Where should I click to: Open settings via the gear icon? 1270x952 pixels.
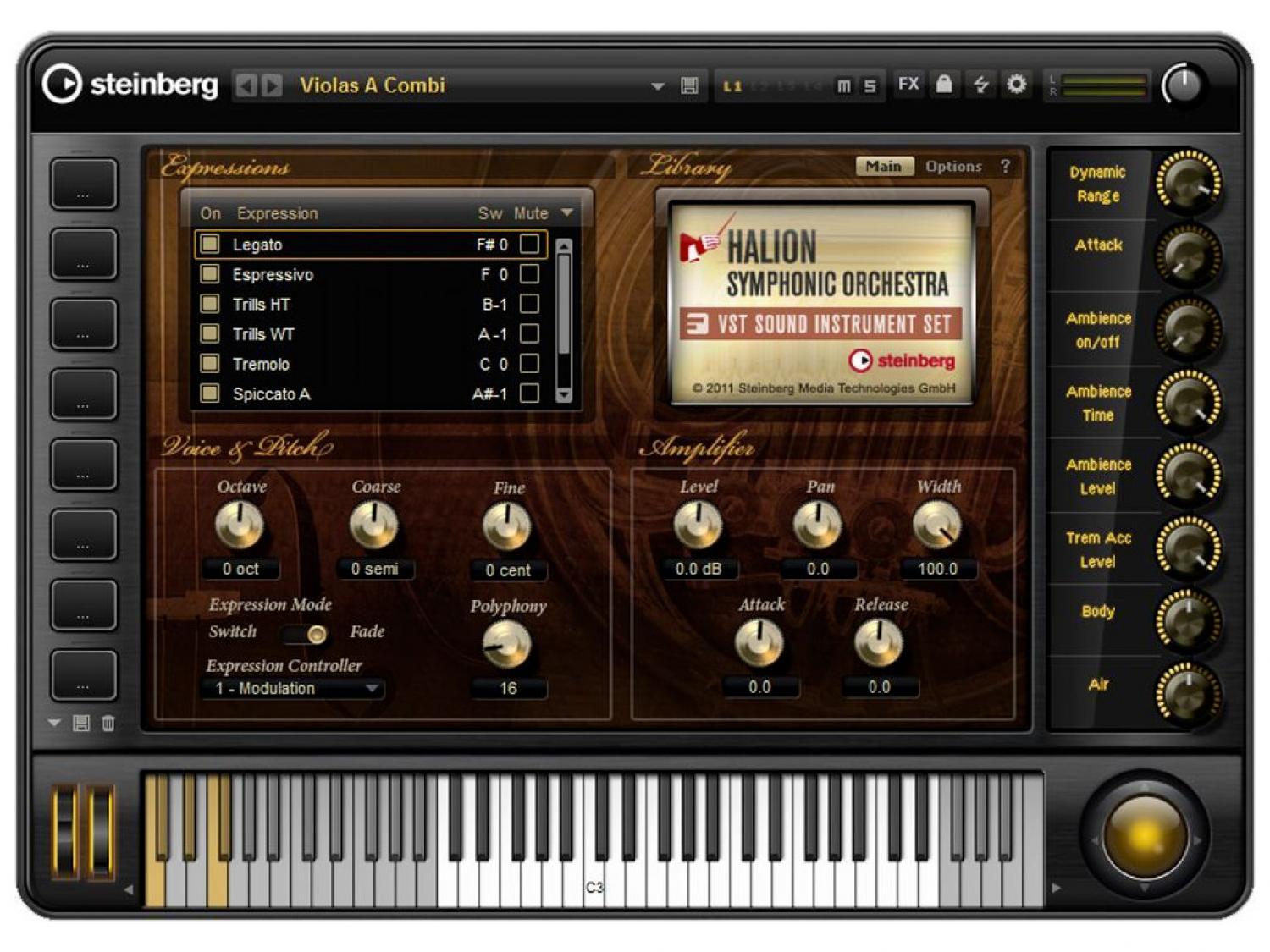(x=1016, y=84)
